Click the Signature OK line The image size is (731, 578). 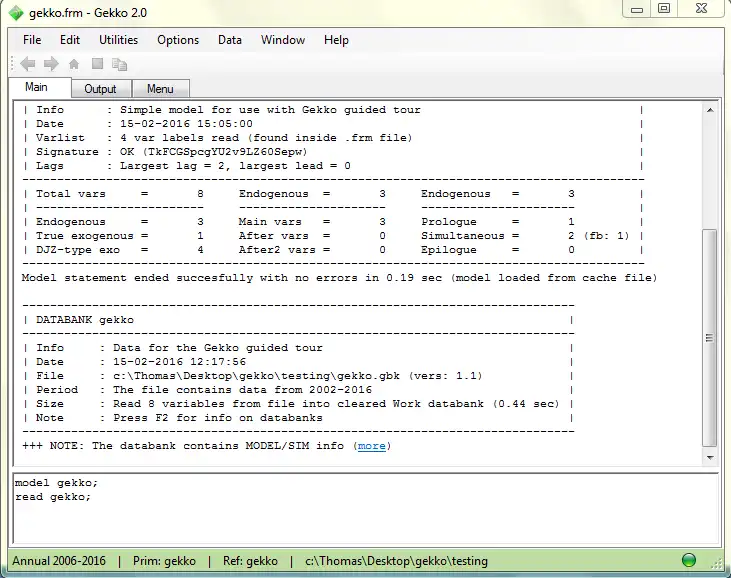pyautogui.click(x=172, y=152)
